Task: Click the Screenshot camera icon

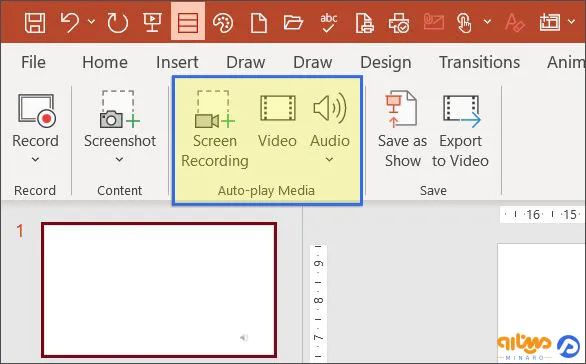Action: click(120, 109)
